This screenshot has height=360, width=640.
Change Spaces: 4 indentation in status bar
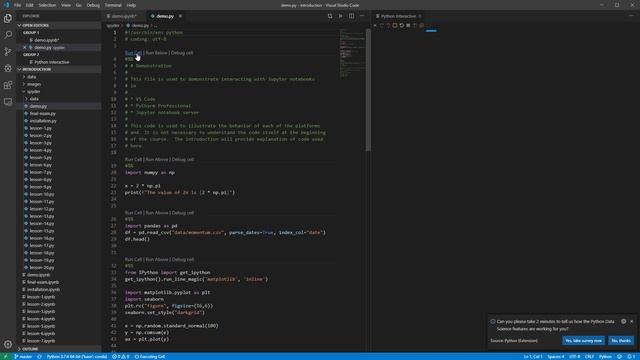556,356
